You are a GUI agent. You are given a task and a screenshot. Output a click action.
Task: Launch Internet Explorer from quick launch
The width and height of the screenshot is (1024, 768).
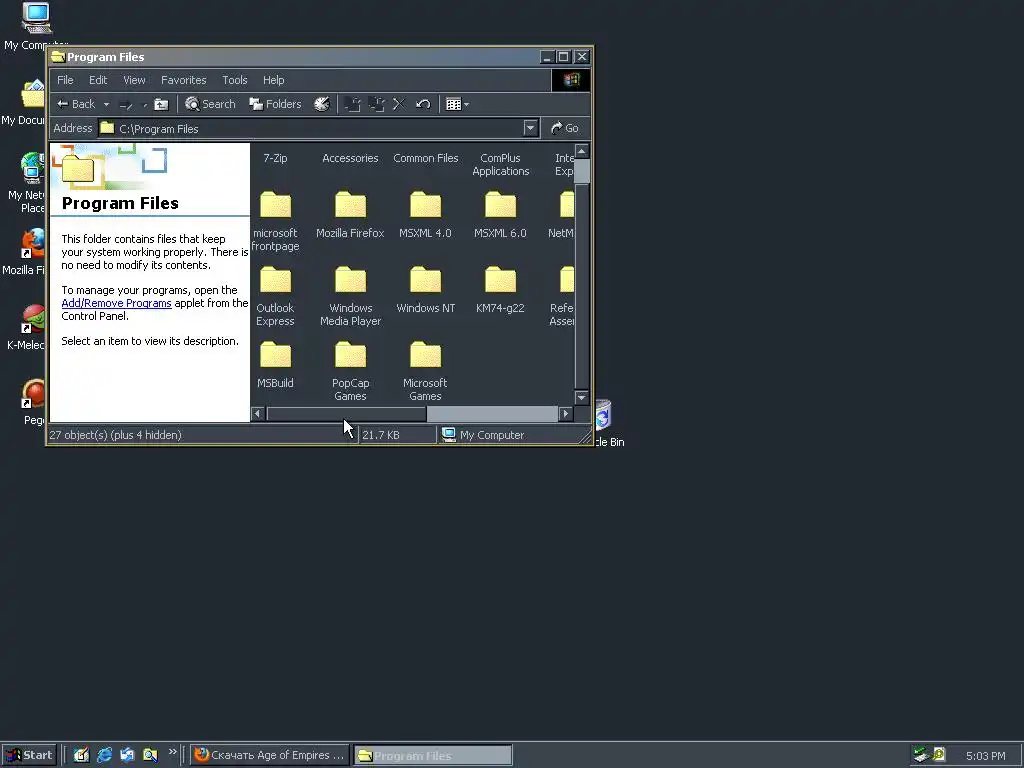pyautogui.click(x=104, y=755)
